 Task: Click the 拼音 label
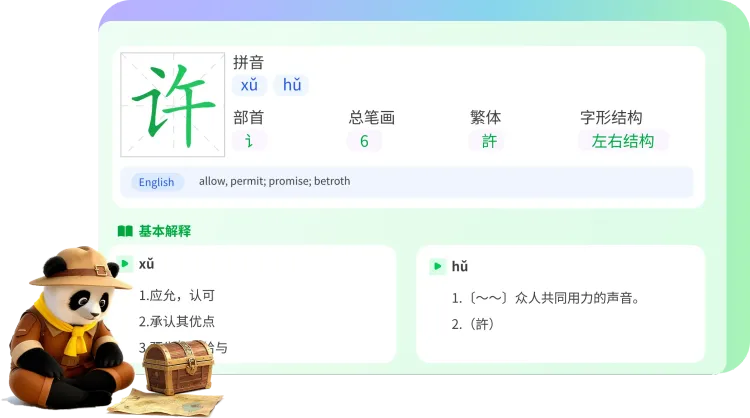coord(248,62)
